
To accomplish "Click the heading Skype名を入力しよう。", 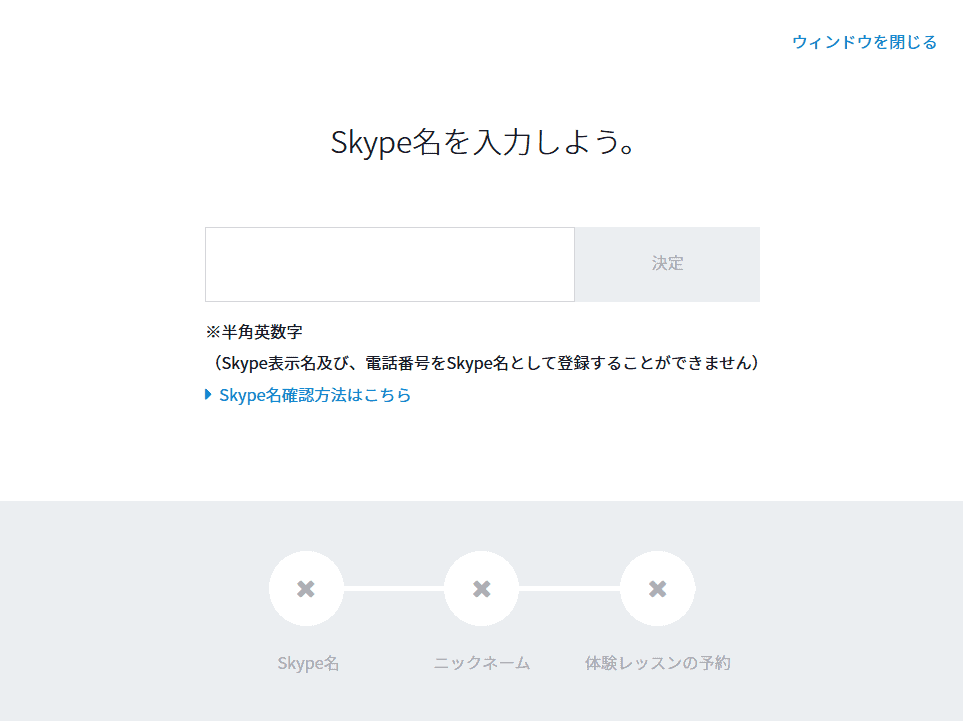I will click(x=483, y=142).
